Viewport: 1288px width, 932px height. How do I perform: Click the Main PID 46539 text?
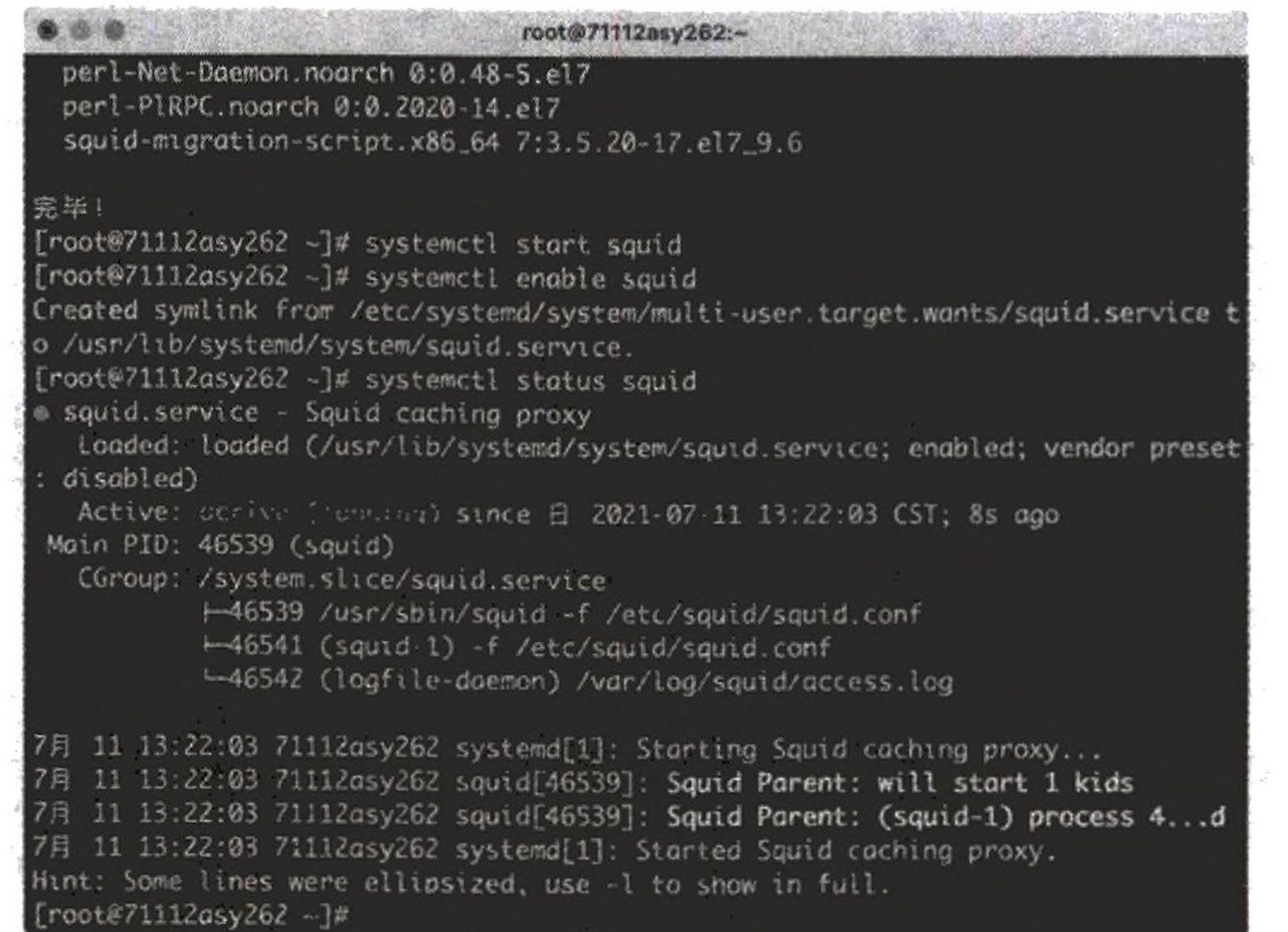click(220, 546)
